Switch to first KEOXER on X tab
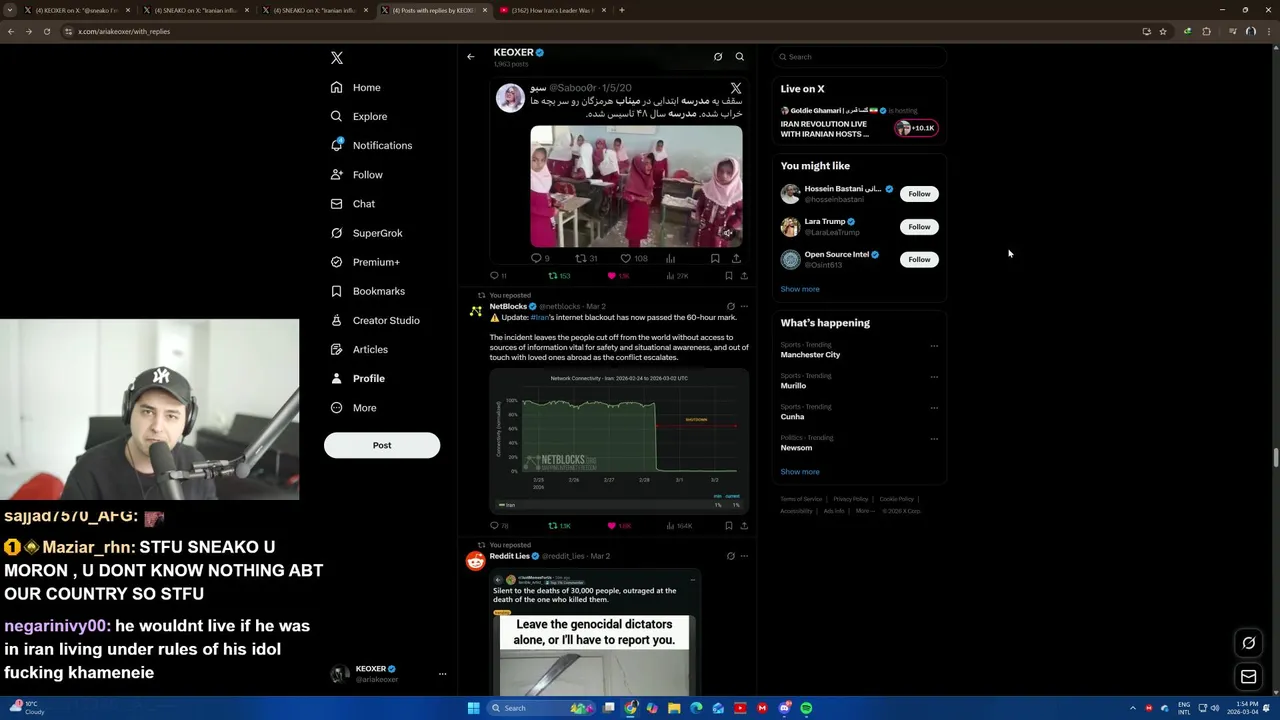The image size is (1280, 720). coord(76,10)
